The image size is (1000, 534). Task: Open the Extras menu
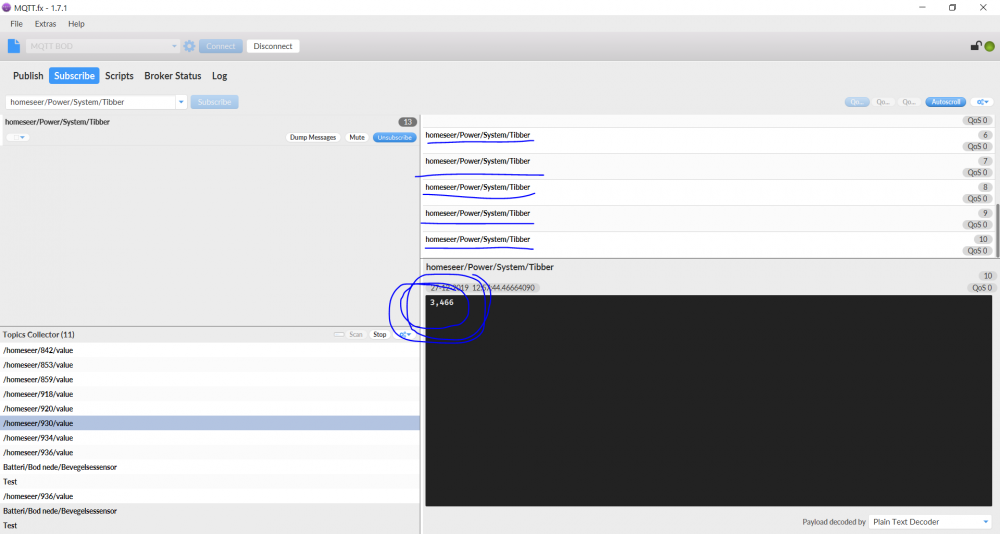point(45,23)
